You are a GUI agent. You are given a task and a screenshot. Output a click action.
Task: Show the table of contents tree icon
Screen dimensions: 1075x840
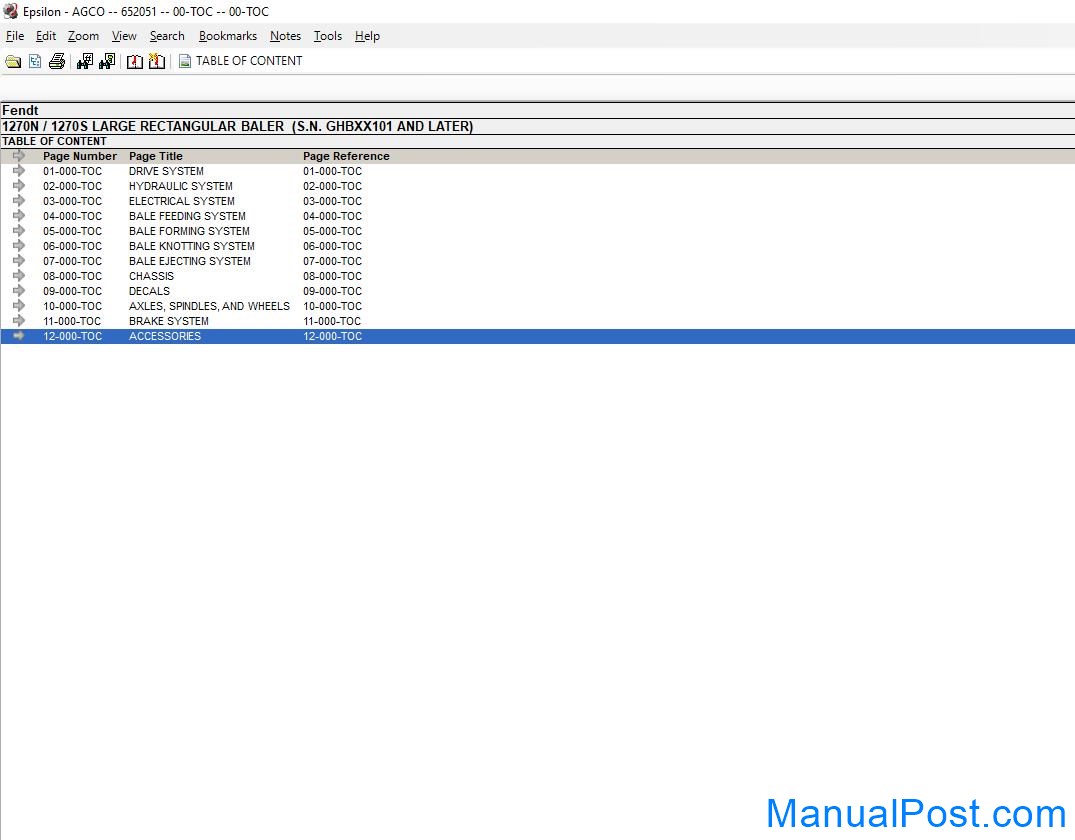[35, 62]
